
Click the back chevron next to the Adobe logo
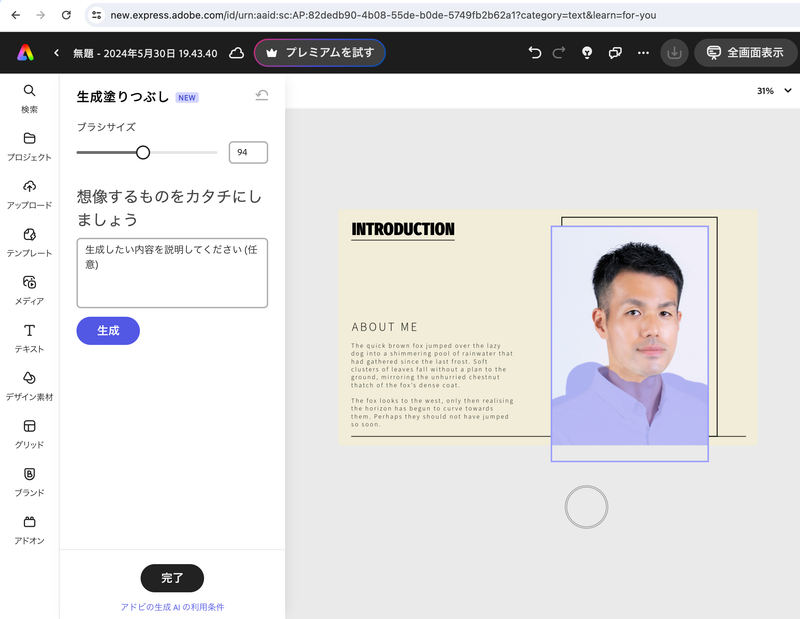56,52
